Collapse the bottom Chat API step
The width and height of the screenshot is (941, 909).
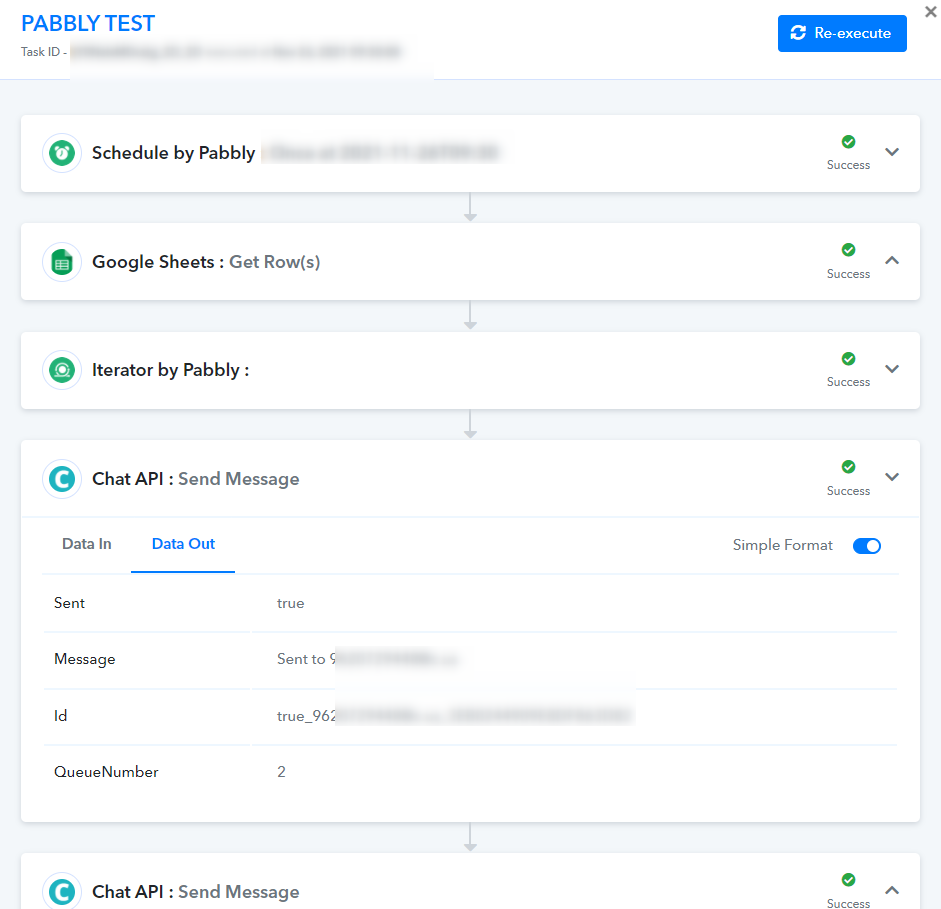click(893, 890)
